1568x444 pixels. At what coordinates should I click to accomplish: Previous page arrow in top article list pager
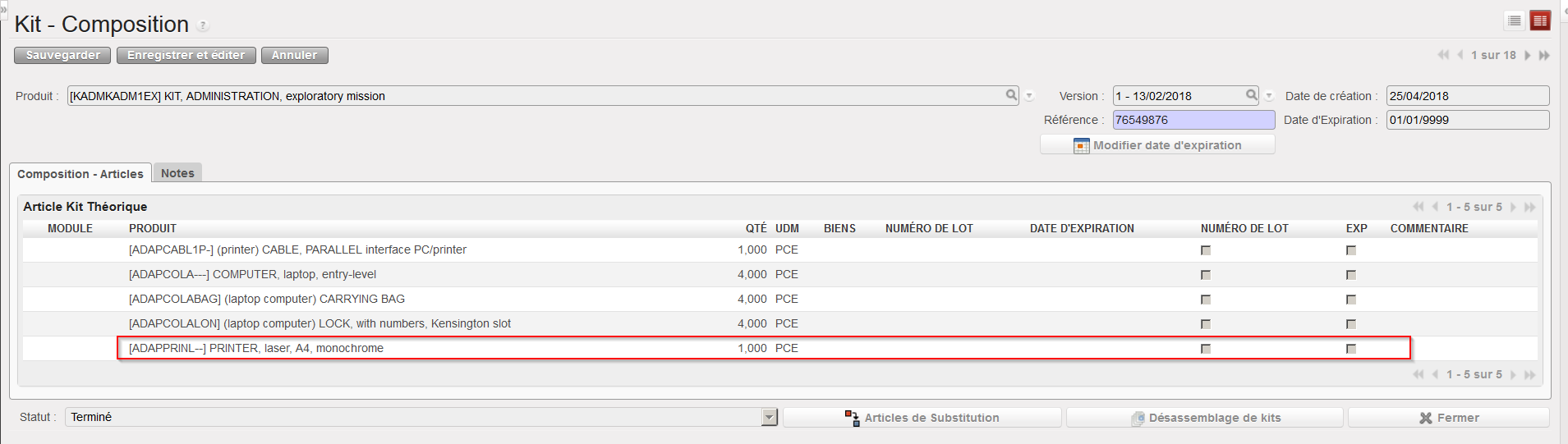[1435, 207]
